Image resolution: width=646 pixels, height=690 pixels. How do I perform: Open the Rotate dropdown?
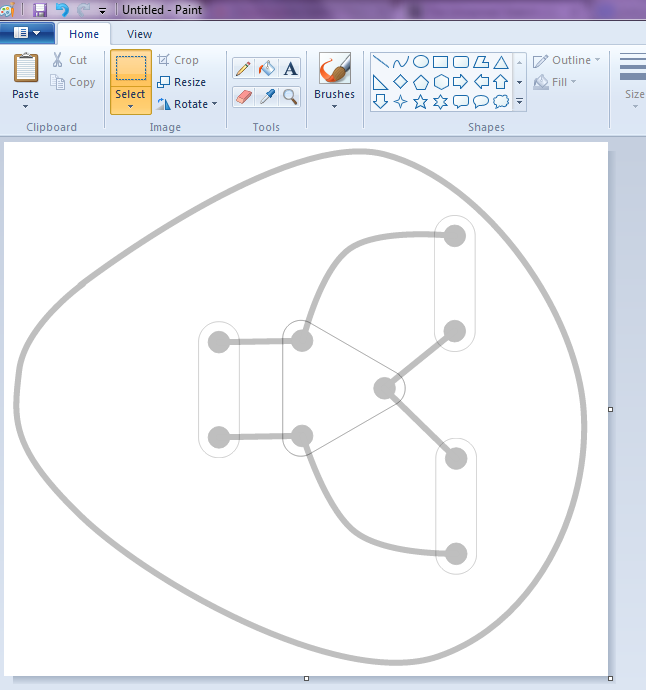point(187,104)
